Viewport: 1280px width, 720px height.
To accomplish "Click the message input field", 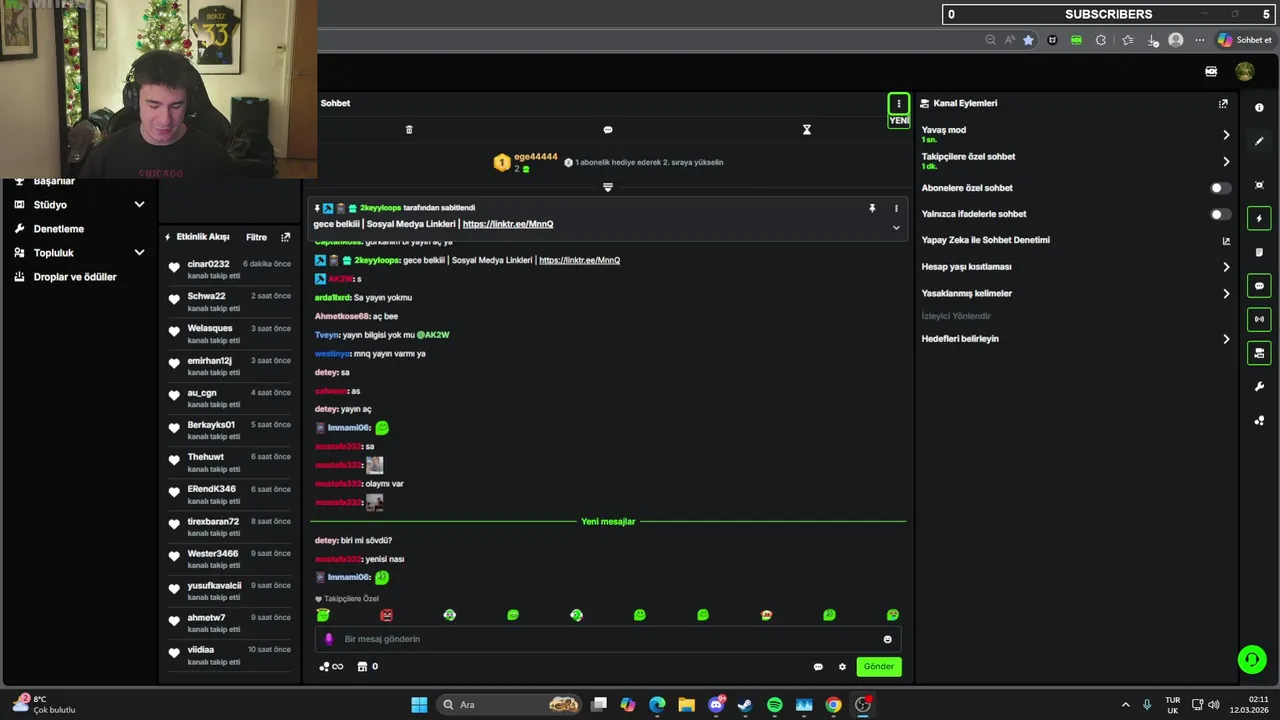I will click(x=608, y=639).
